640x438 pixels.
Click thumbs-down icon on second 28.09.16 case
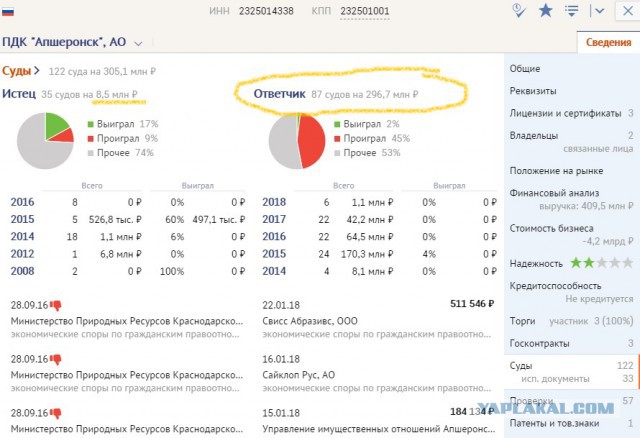point(56,359)
